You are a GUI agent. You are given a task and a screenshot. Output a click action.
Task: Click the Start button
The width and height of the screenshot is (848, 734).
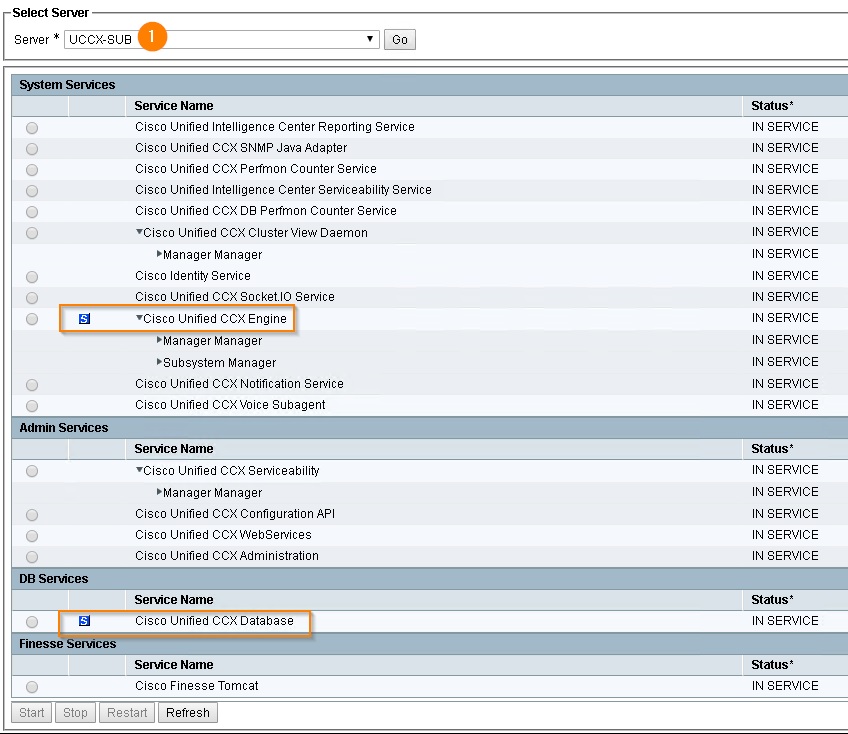click(x=31, y=712)
